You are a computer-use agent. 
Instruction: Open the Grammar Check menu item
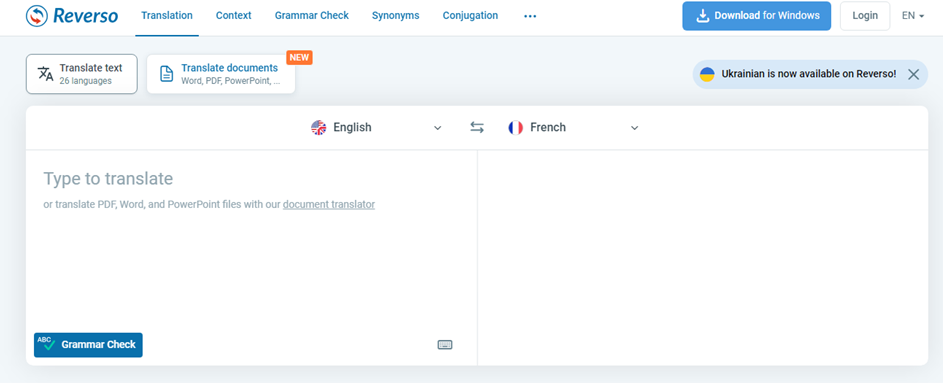tap(312, 16)
